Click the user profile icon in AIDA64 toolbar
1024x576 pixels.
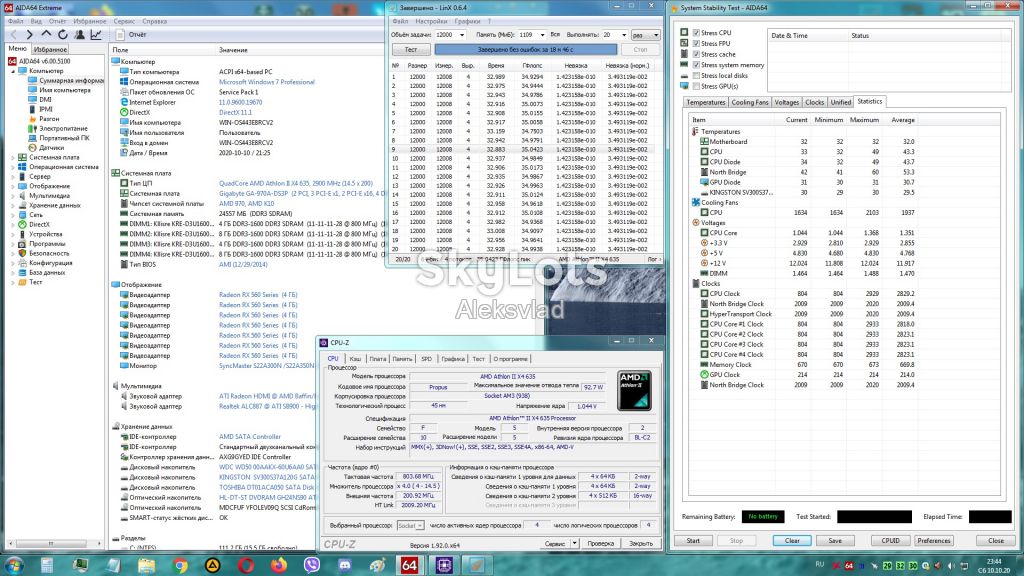point(80,35)
